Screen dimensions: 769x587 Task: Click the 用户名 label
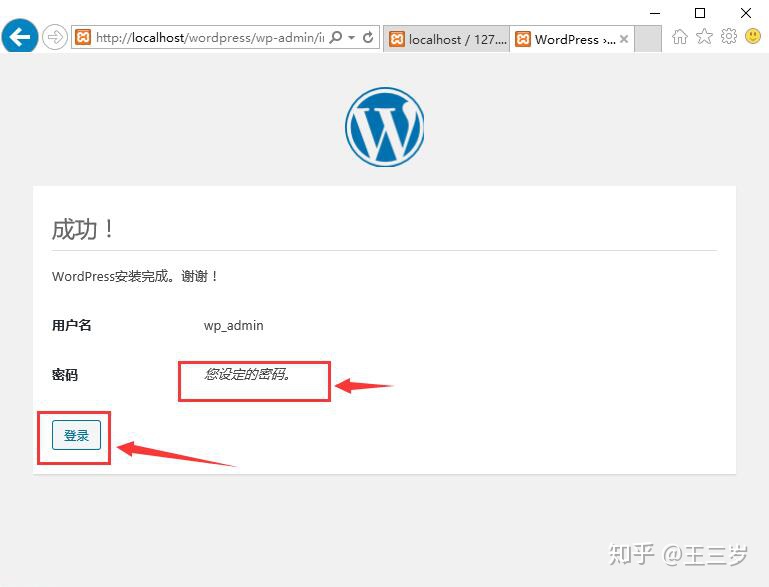click(x=72, y=326)
